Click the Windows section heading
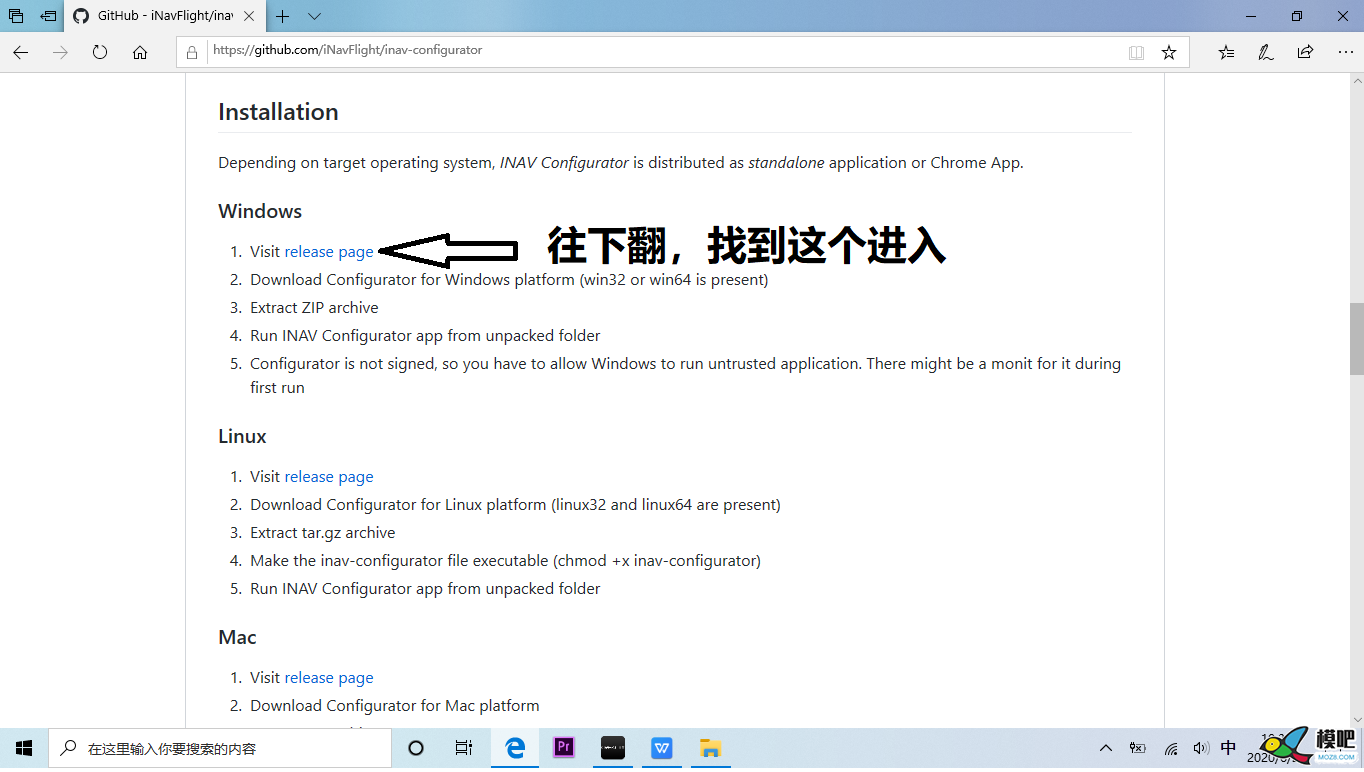This screenshot has width=1364, height=772. click(x=260, y=211)
